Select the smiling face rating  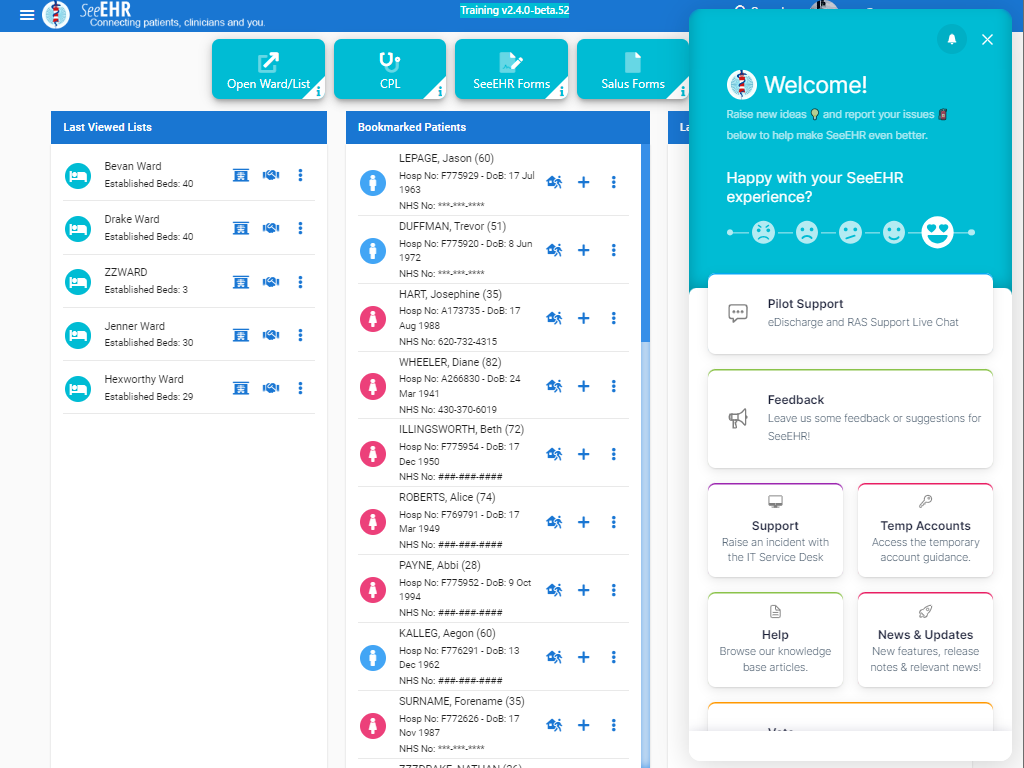pyautogui.click(x=894, y=232)
